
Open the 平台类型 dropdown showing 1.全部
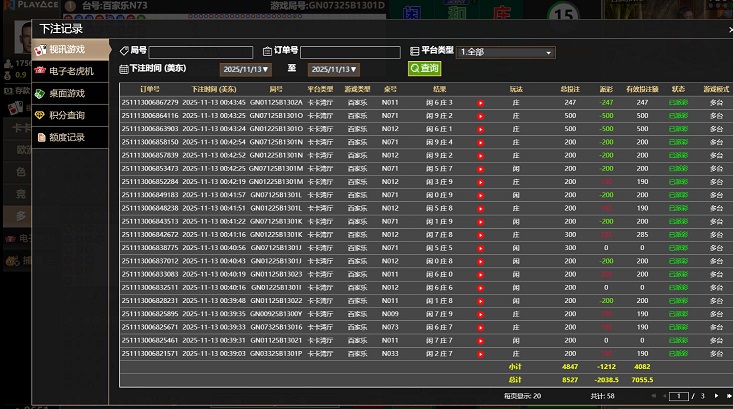[x=505, y=52]
